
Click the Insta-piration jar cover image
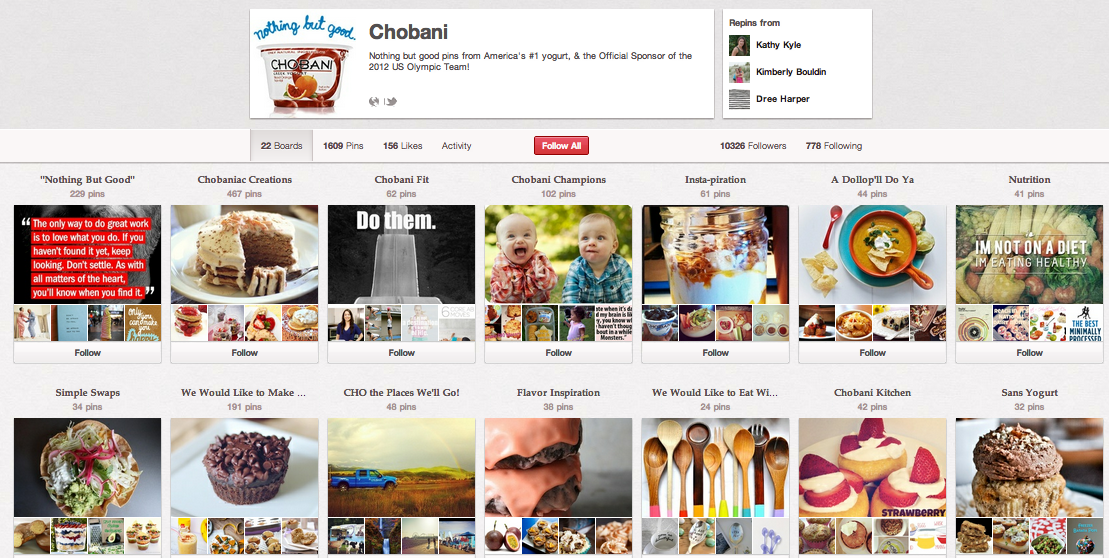(x=715, y=255)
